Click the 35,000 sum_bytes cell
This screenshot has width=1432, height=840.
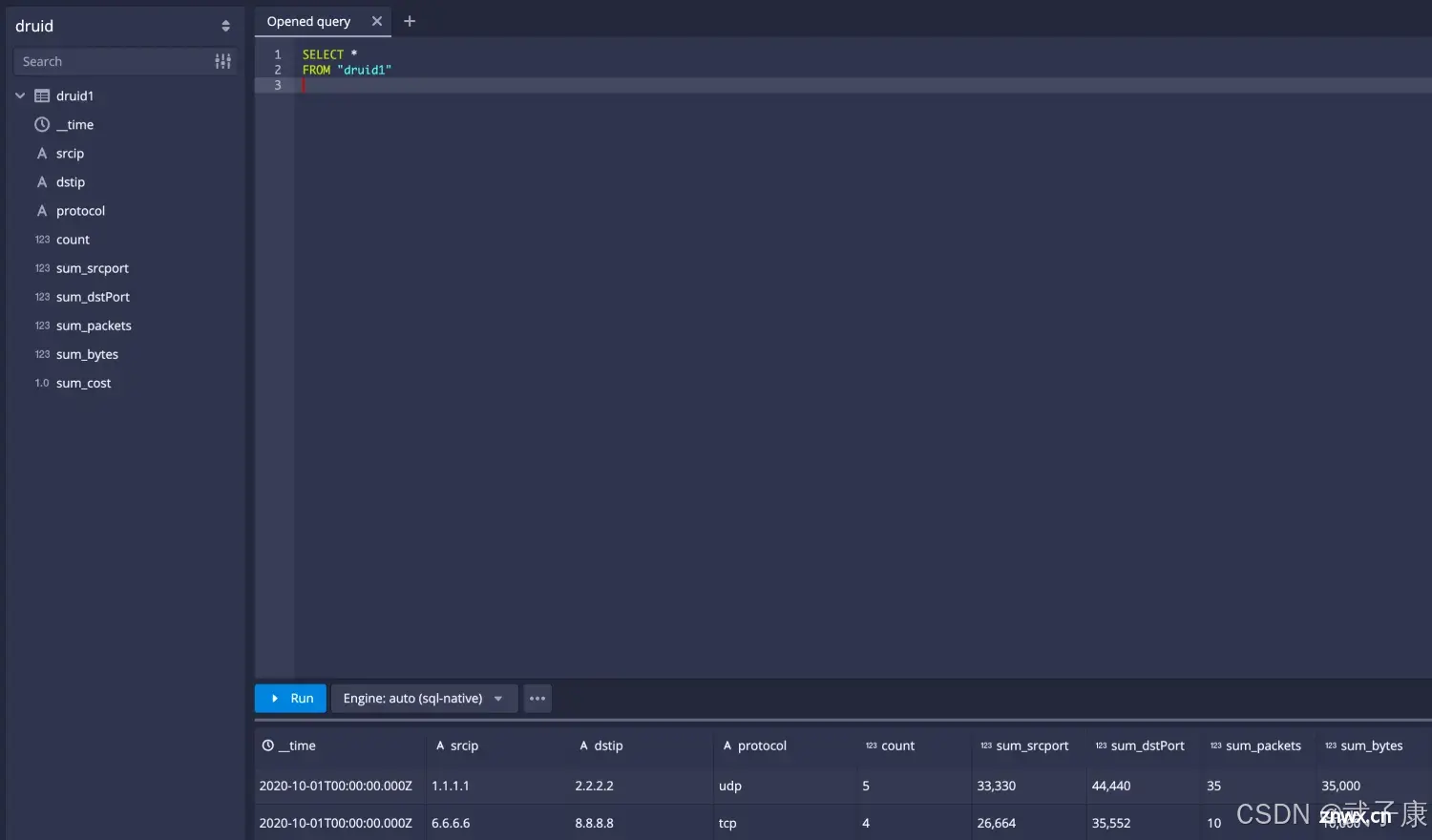1374,786
